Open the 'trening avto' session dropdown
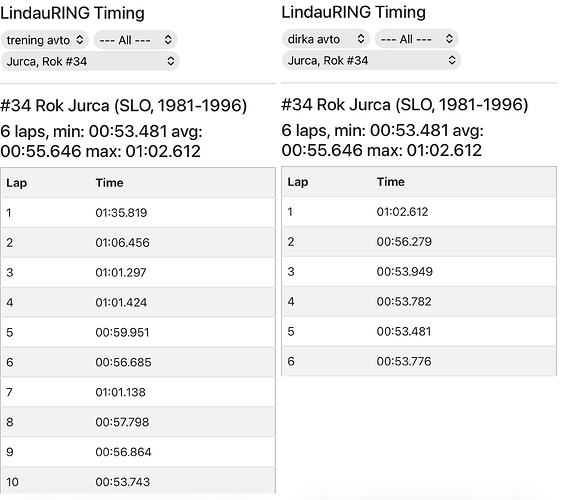This screenshot has height=500, width=564. (45, 40)
